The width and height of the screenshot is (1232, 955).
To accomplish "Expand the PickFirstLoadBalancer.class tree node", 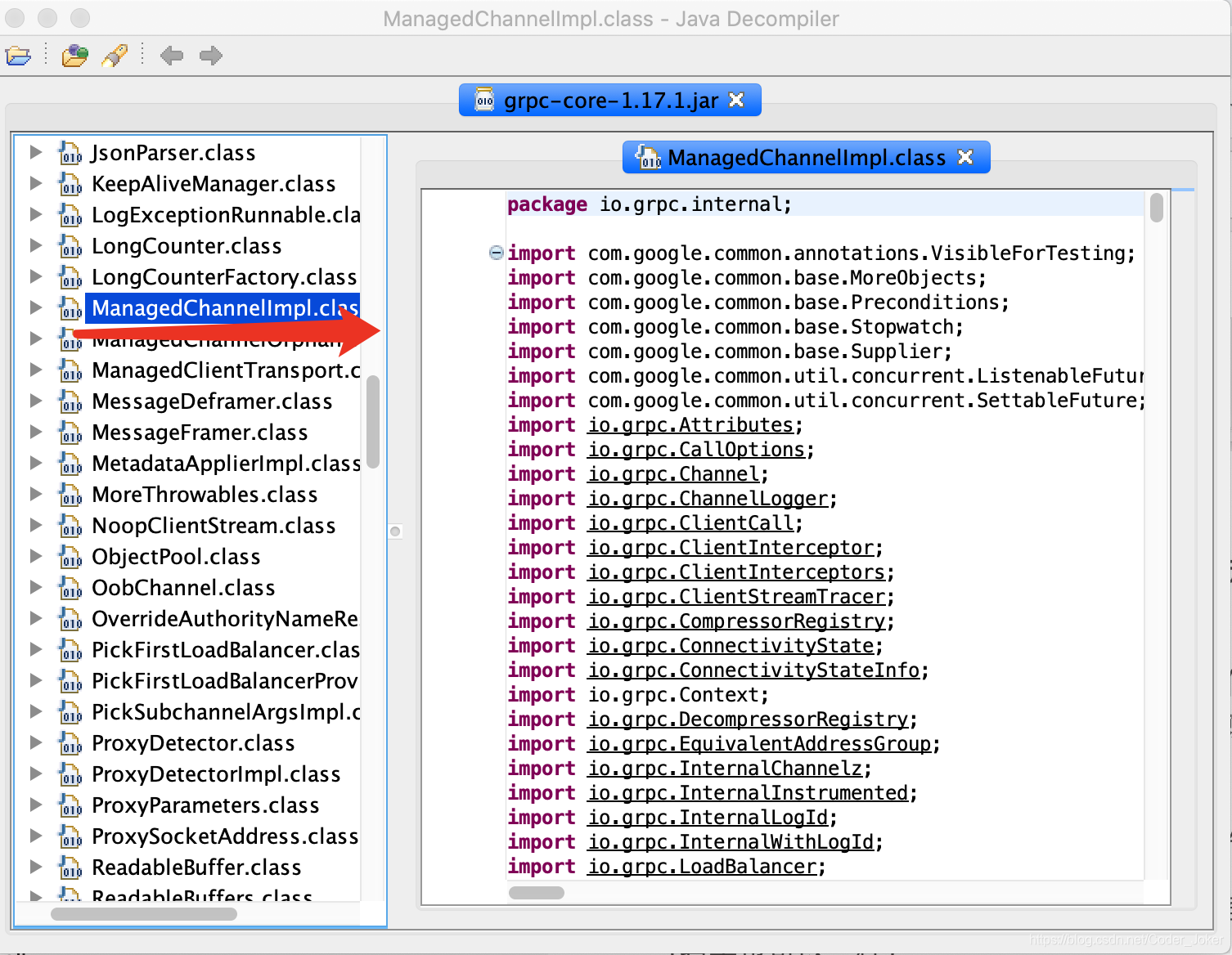I will (x=35, y=649).
